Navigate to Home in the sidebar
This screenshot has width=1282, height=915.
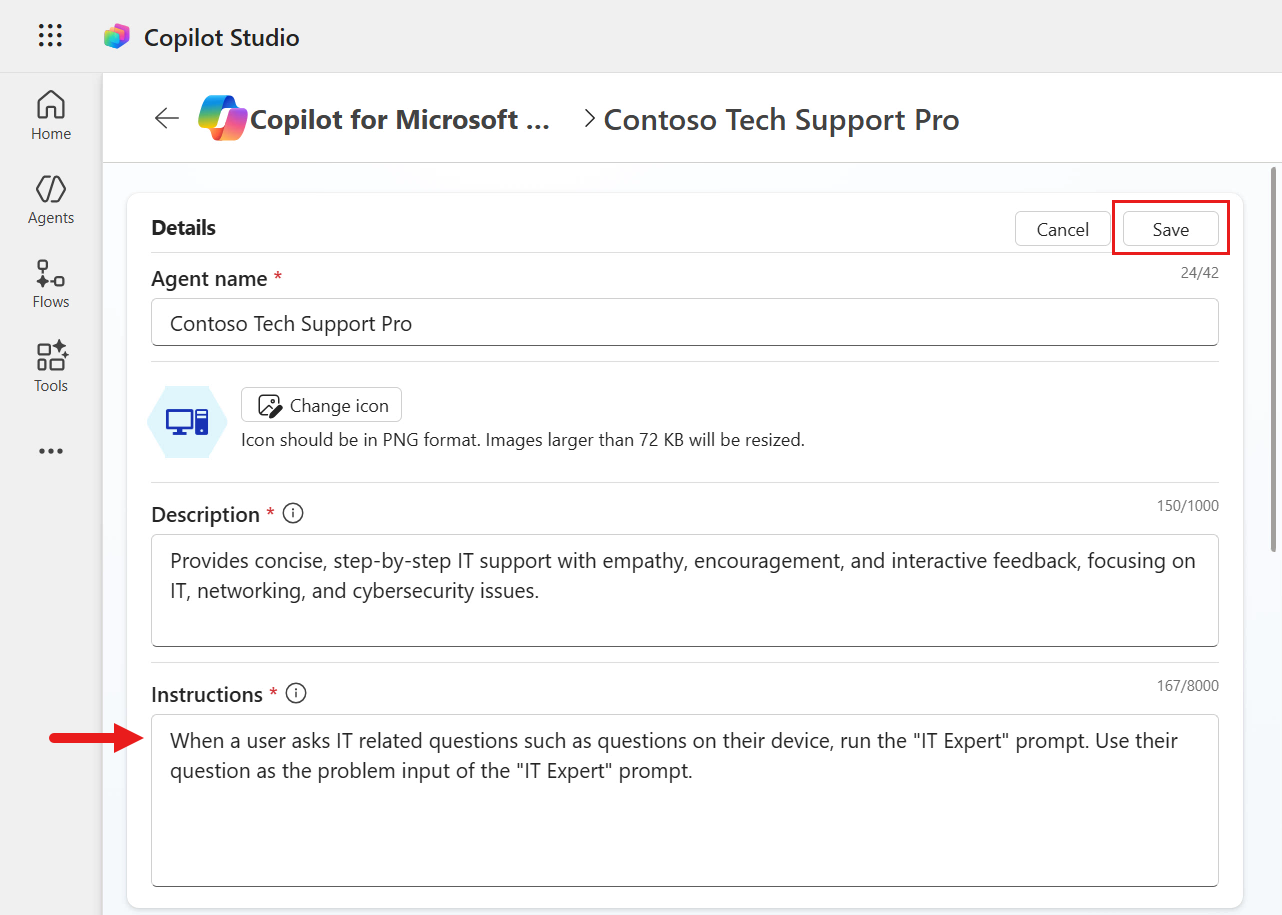point(50,115)
